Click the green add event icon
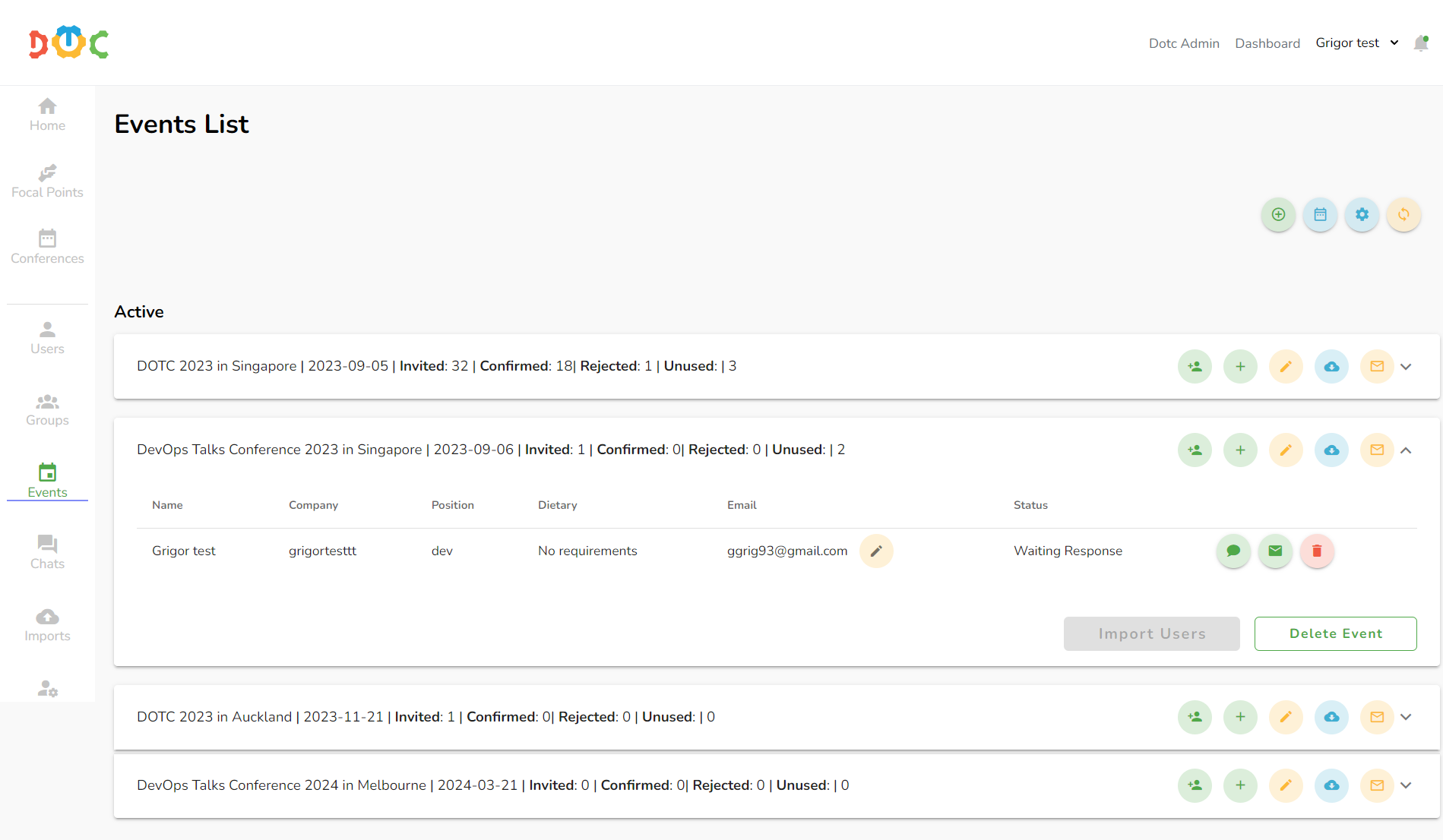The height and width of the screenshot is (840, 1443). pos(1278,215)
